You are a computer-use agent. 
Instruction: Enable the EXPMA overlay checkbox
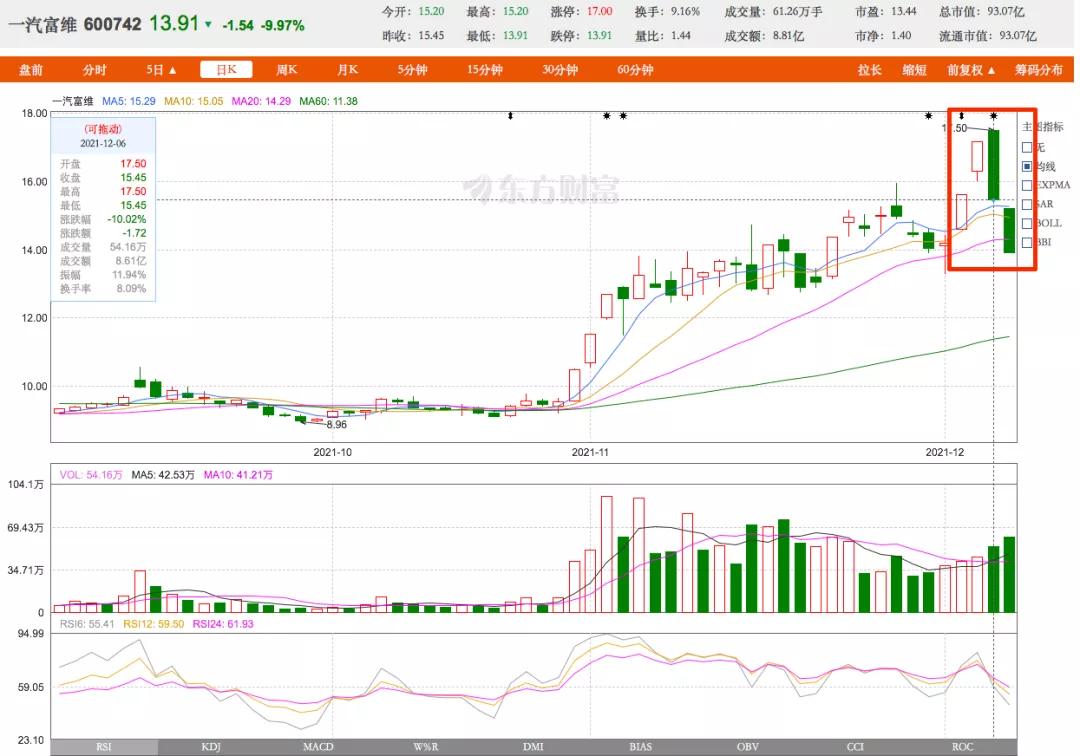coord(1027,185)
